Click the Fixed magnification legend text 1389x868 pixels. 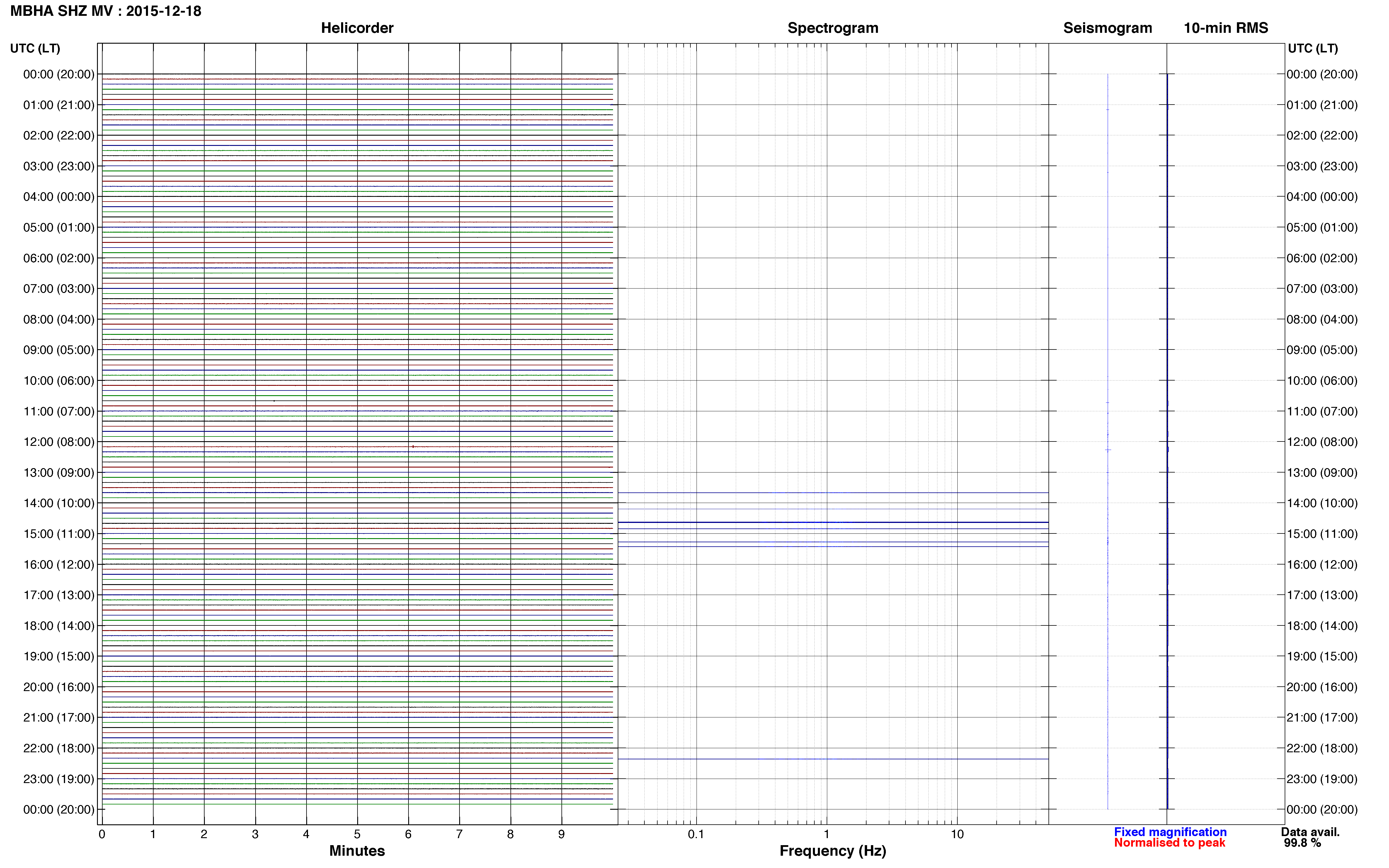[x=1170, y=832]
